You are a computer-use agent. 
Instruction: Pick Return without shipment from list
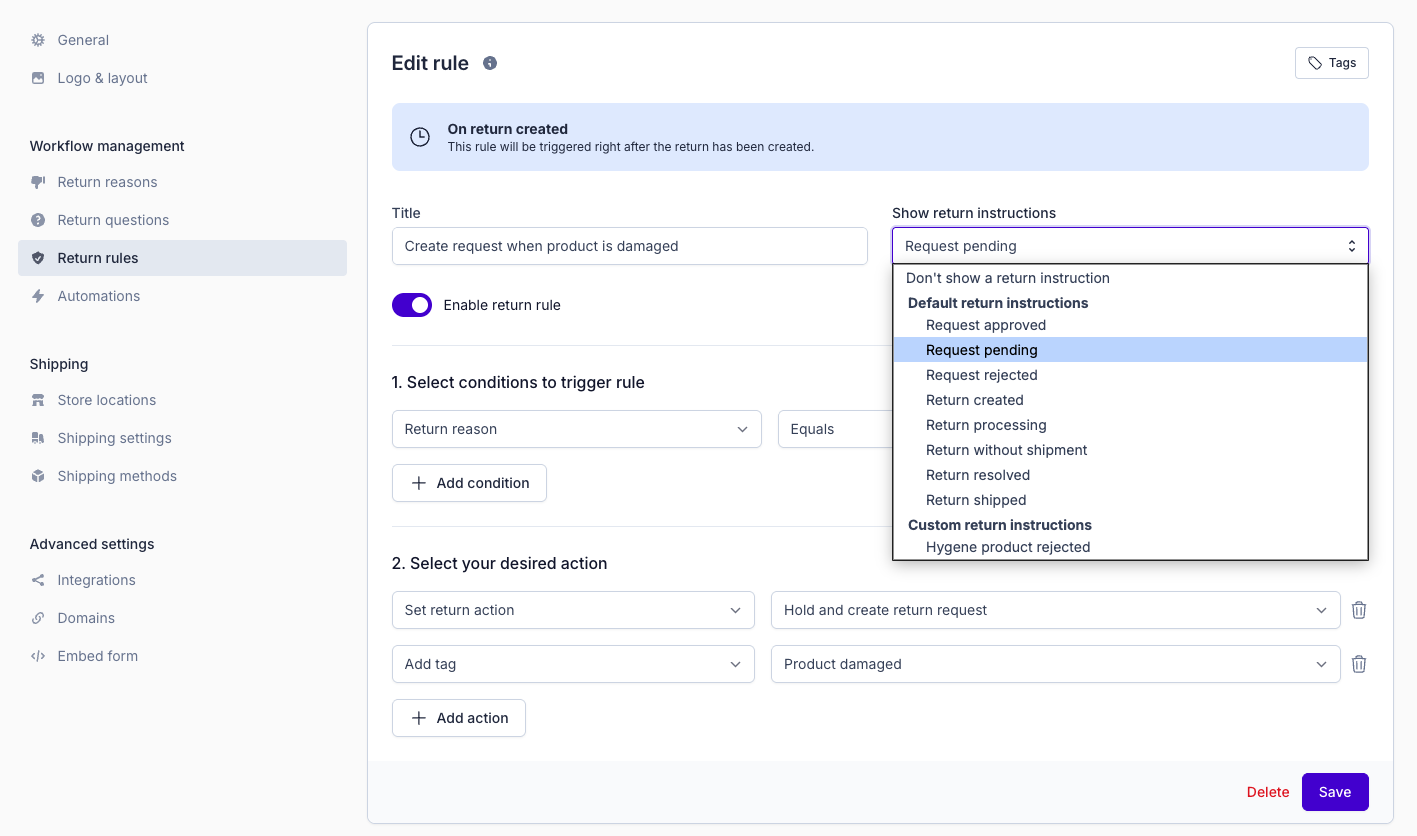[x=1006, y=450]
